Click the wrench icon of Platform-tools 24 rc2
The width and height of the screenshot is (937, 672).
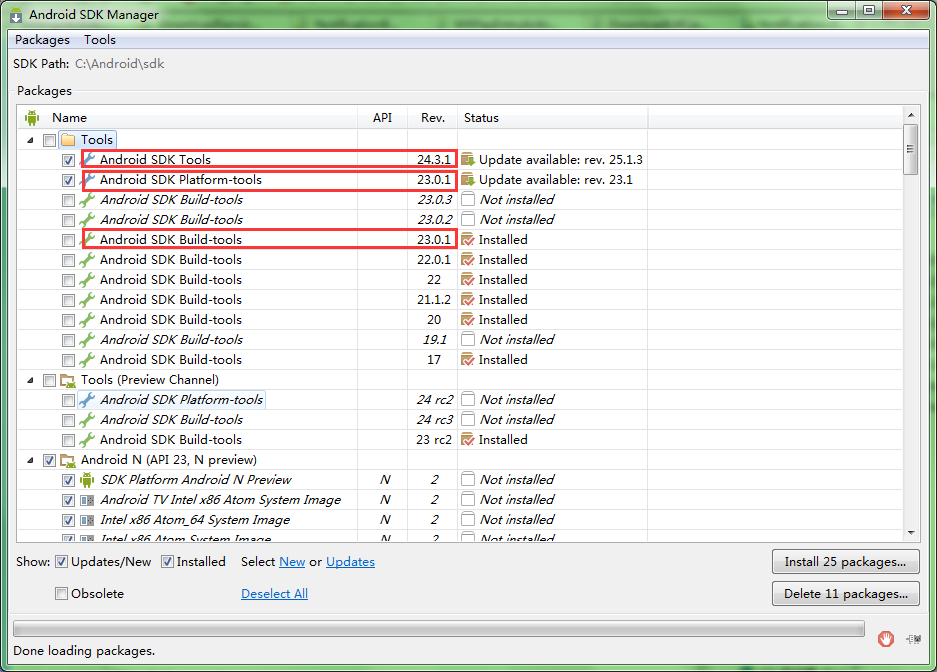(x=87, y=400)
